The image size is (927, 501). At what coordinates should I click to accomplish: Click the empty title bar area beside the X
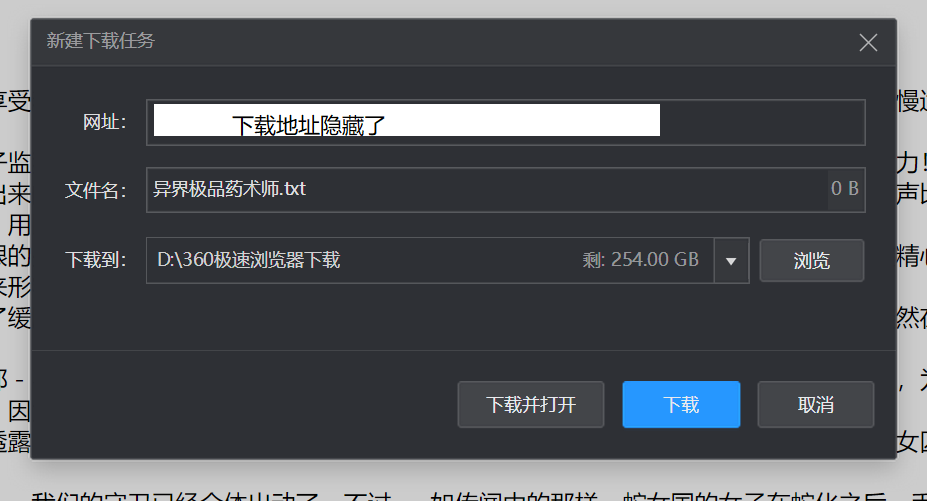(505, 41)
